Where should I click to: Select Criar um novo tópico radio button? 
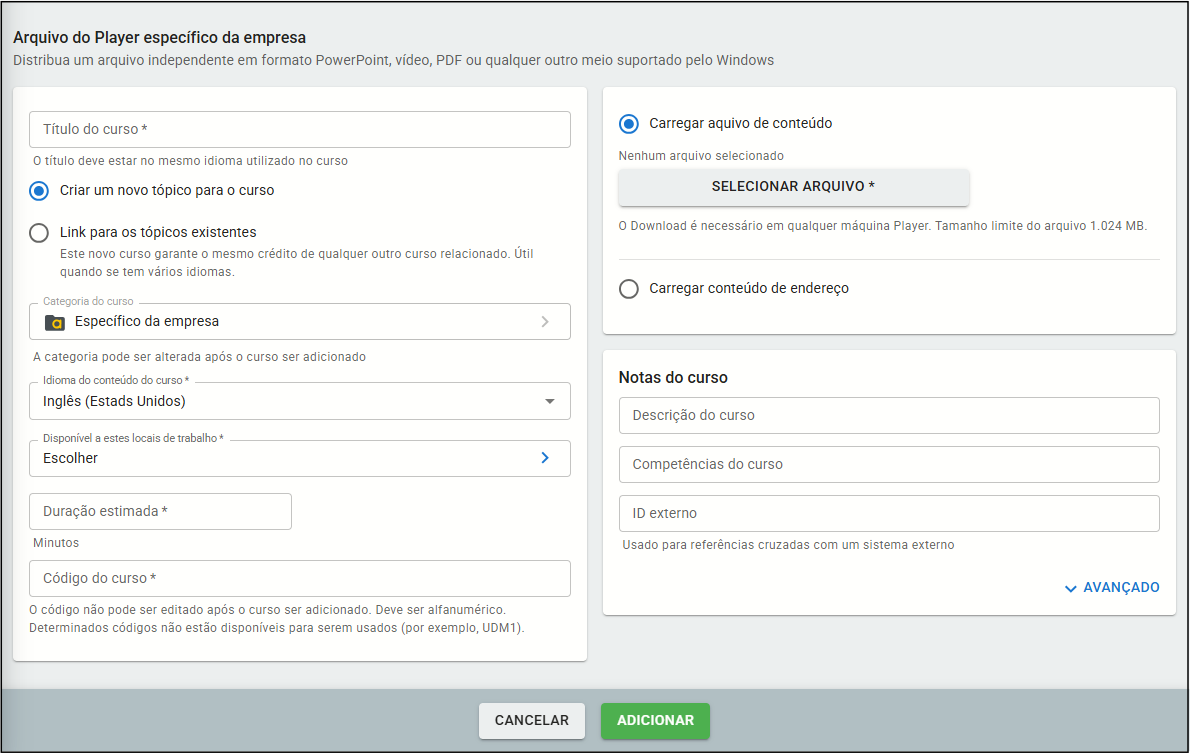click(39, 190)
